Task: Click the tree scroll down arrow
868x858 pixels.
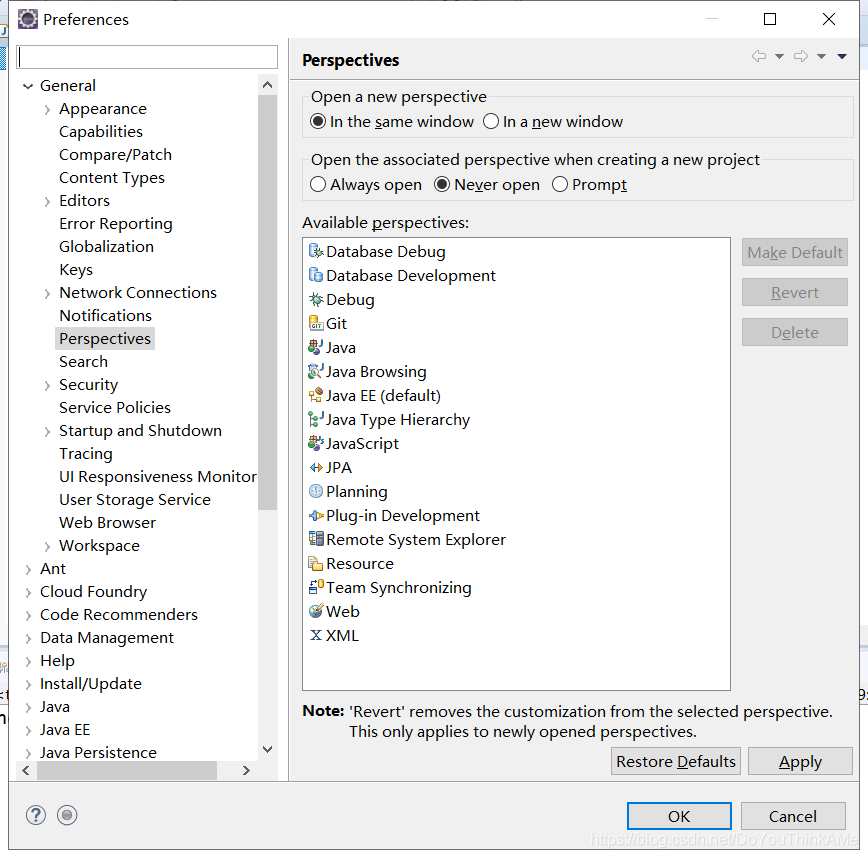Action: point(267,750)
